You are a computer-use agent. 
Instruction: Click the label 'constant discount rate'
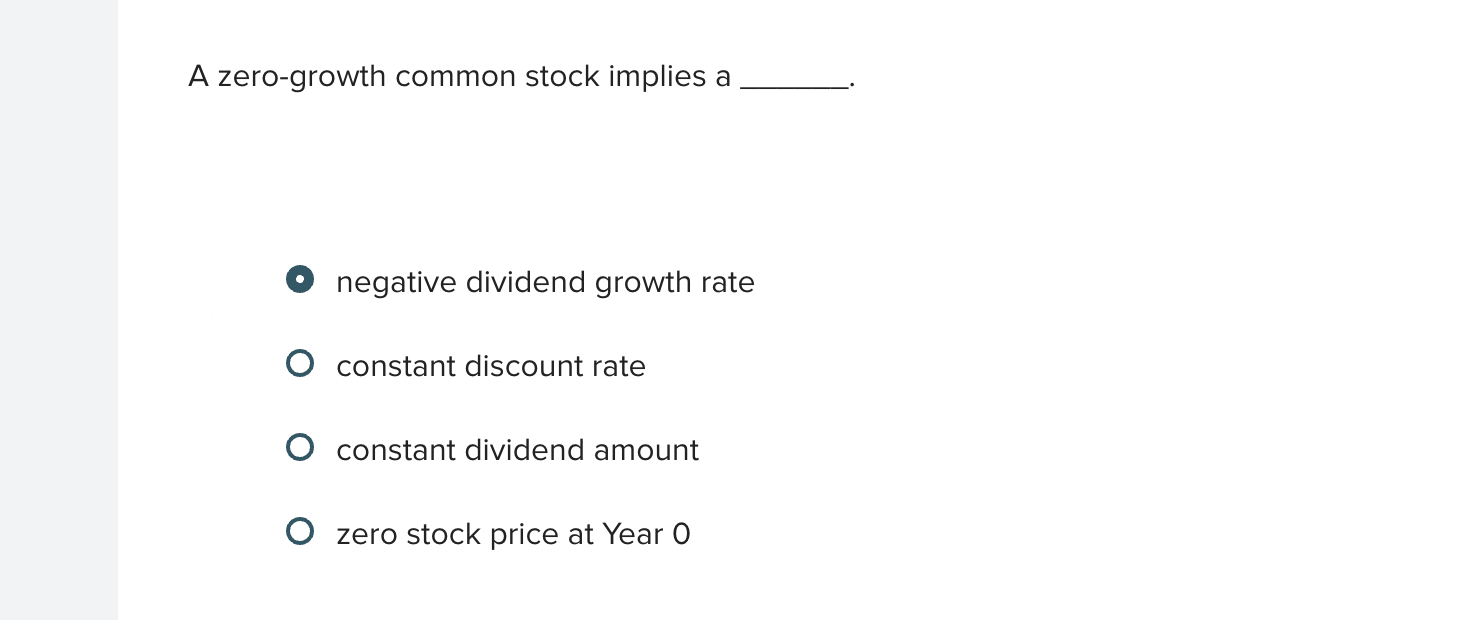[x=490, y=367]
